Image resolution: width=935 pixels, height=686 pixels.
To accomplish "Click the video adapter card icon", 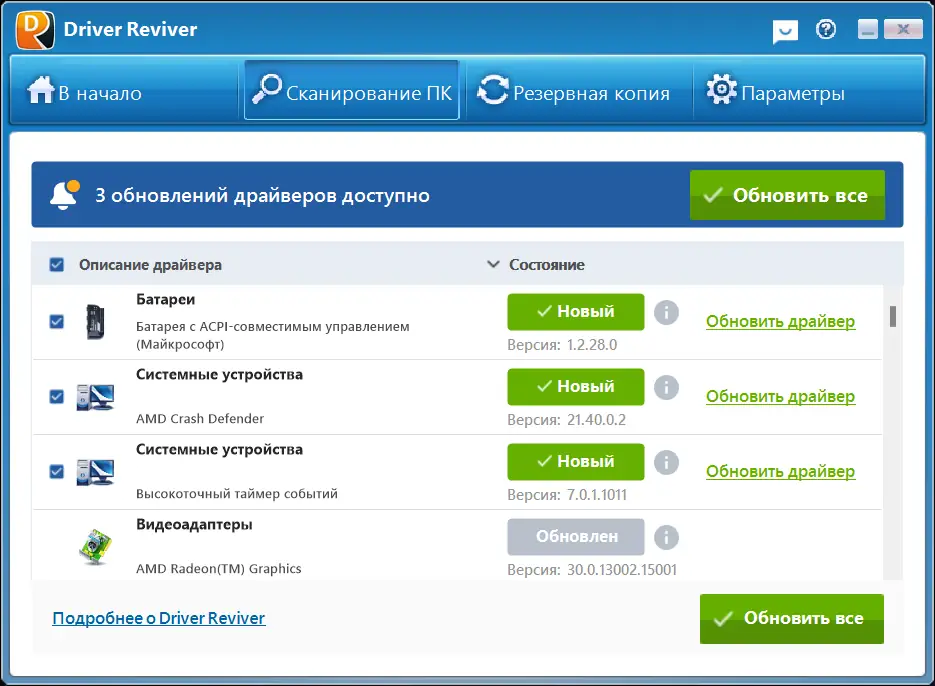I will click(95, 546).
